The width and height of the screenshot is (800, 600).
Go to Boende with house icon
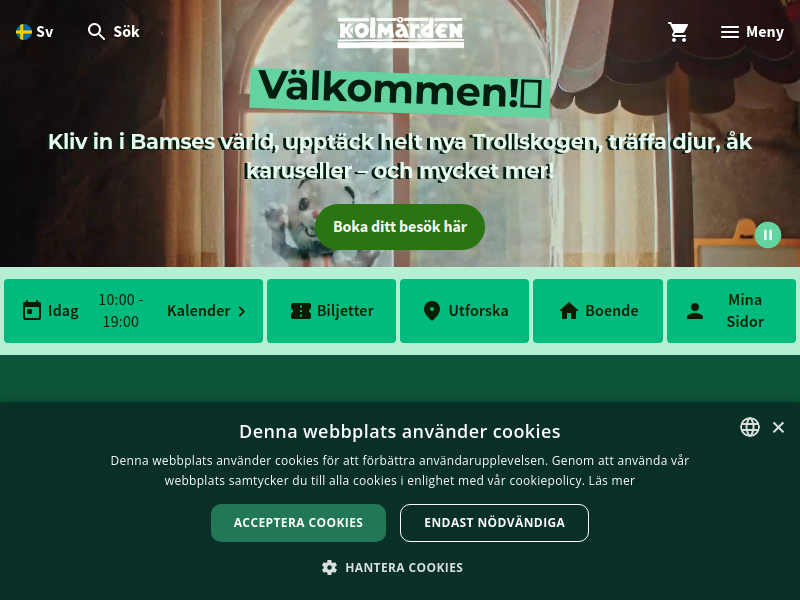tap(598, 311)
